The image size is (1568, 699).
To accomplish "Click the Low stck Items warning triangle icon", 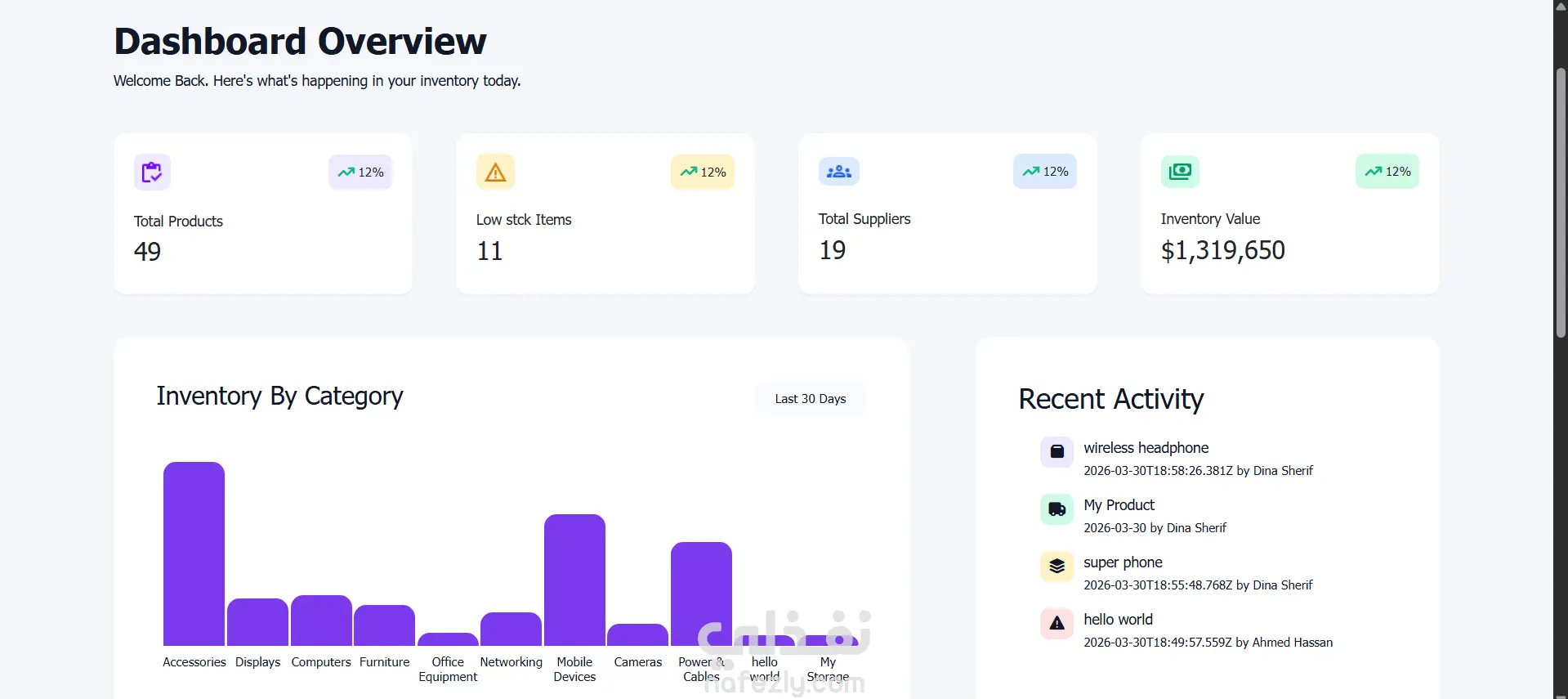I will coord(495,172).
